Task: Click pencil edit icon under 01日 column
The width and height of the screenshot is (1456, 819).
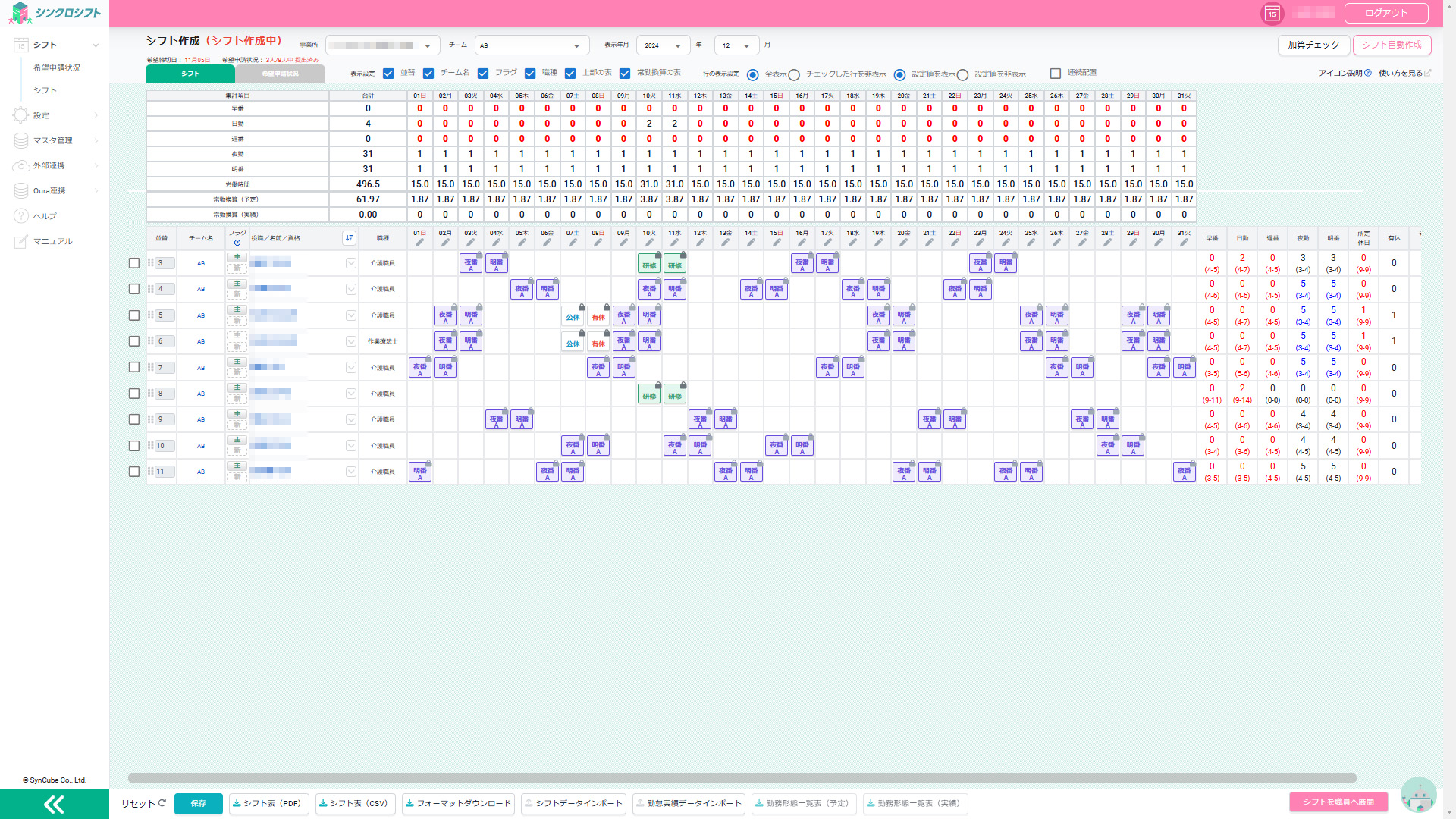Action: click(x=419, y=243)
